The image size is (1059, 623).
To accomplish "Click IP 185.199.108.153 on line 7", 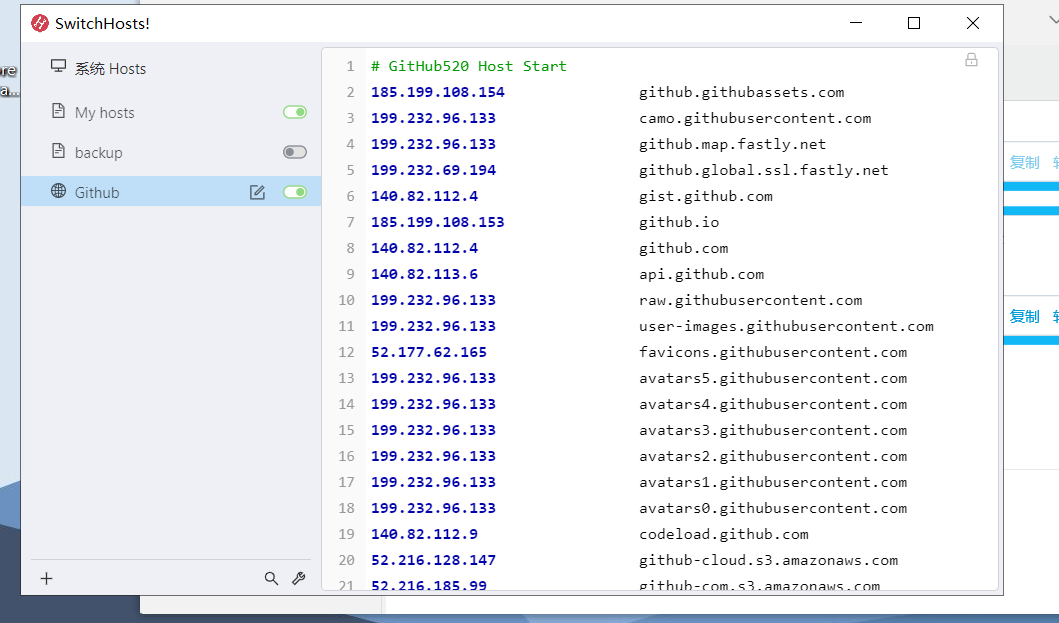I will click(438, 222).
